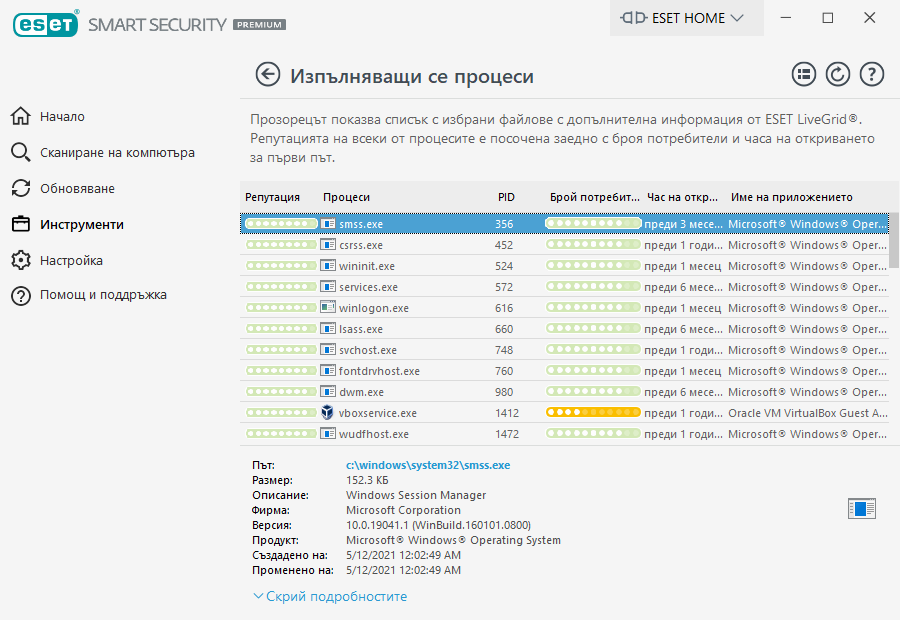Image resolution: width=900 pixels, height=620 pixels.
Task: Click the fontdrvhost.exe process icon
Action: tap(328, 370)
